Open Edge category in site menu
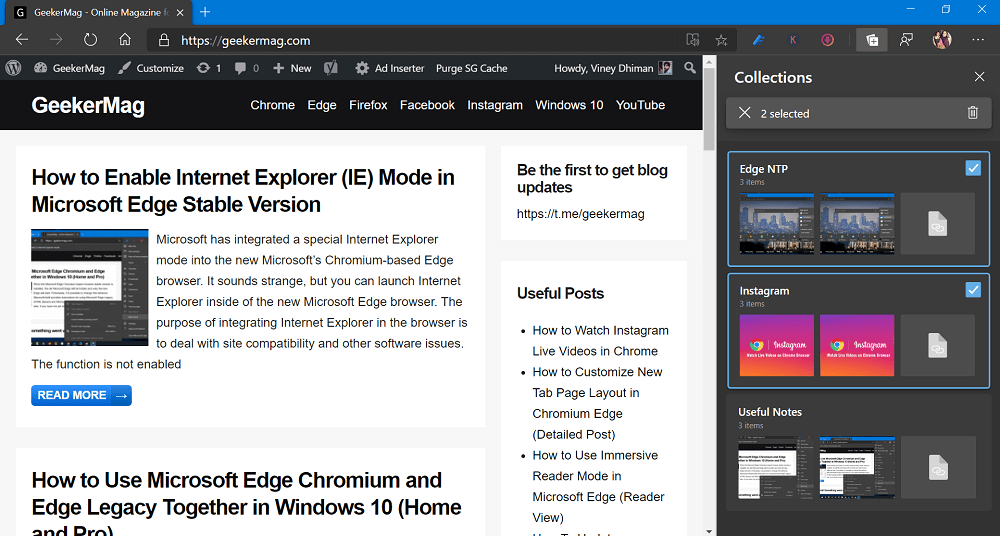 (322, 105)
